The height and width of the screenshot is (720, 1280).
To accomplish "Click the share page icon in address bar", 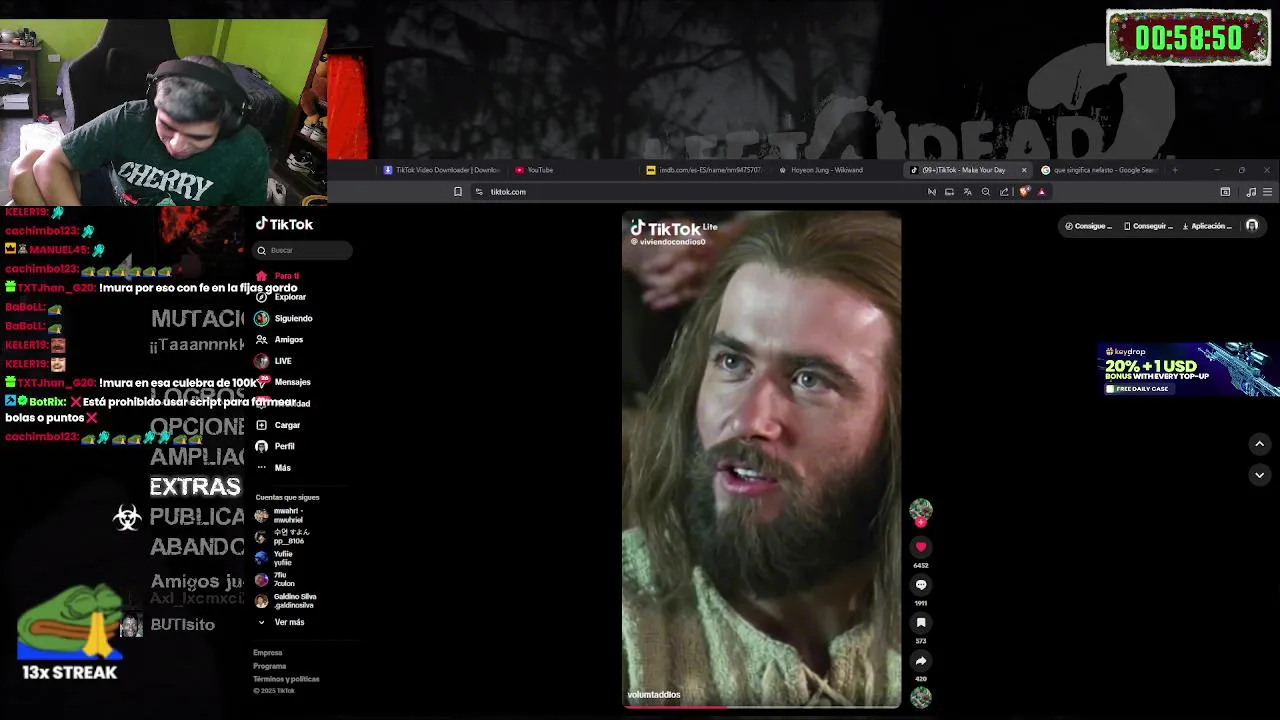I will click(1004, 192).
